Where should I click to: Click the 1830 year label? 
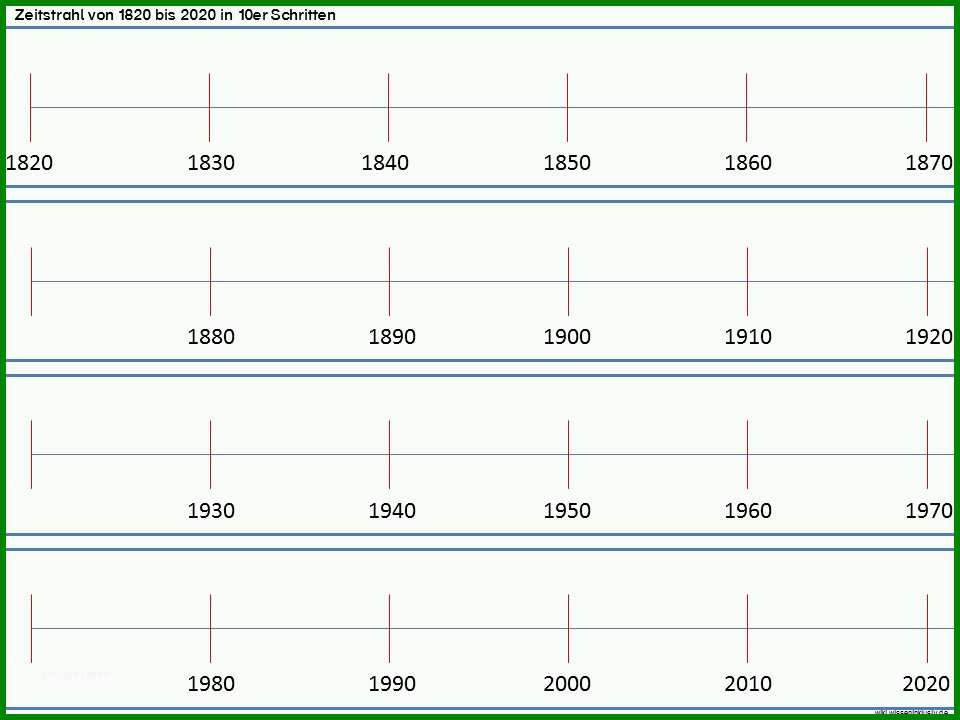tap(211, 163)
